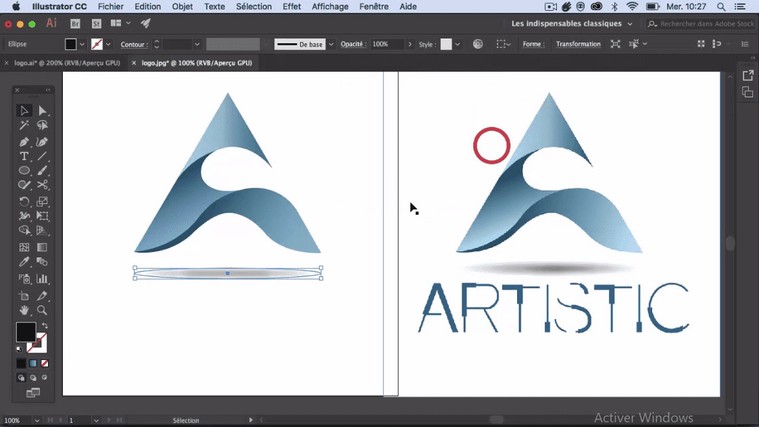
Task: Click the Stroke swatch in toolbox
Action: (40, 345)
